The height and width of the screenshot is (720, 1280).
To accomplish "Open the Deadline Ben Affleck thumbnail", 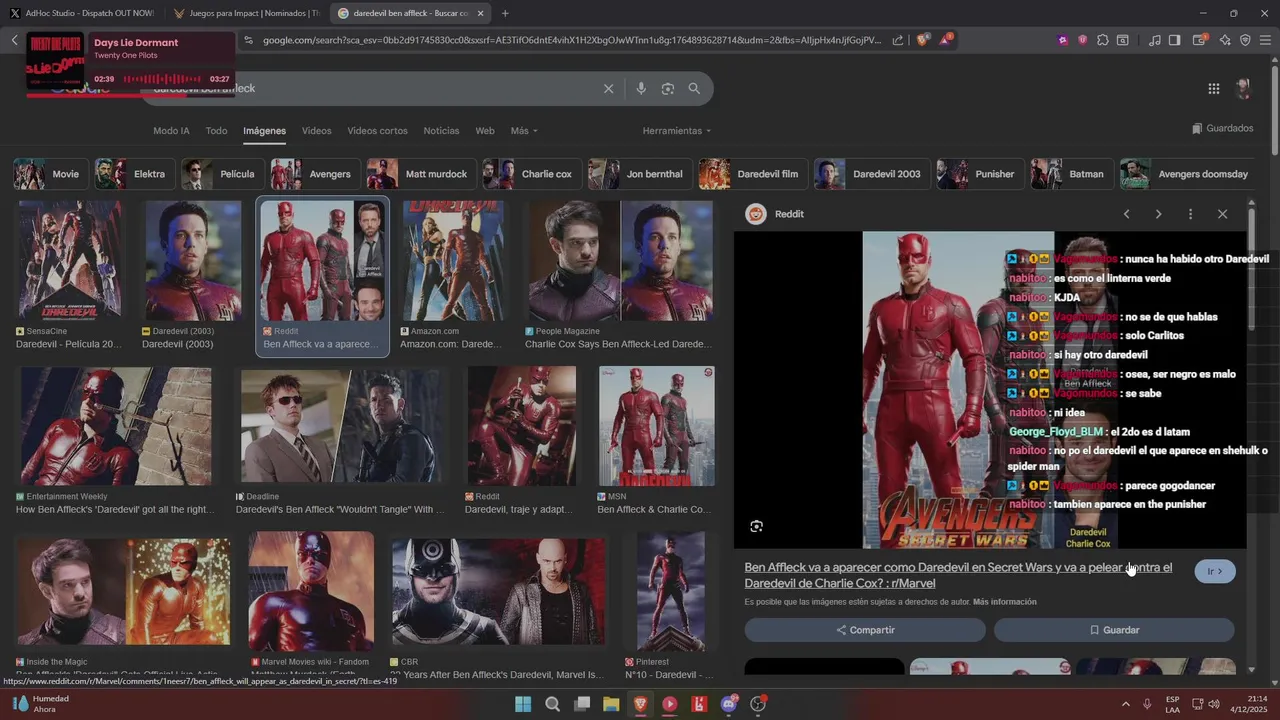I will point(343,426).
